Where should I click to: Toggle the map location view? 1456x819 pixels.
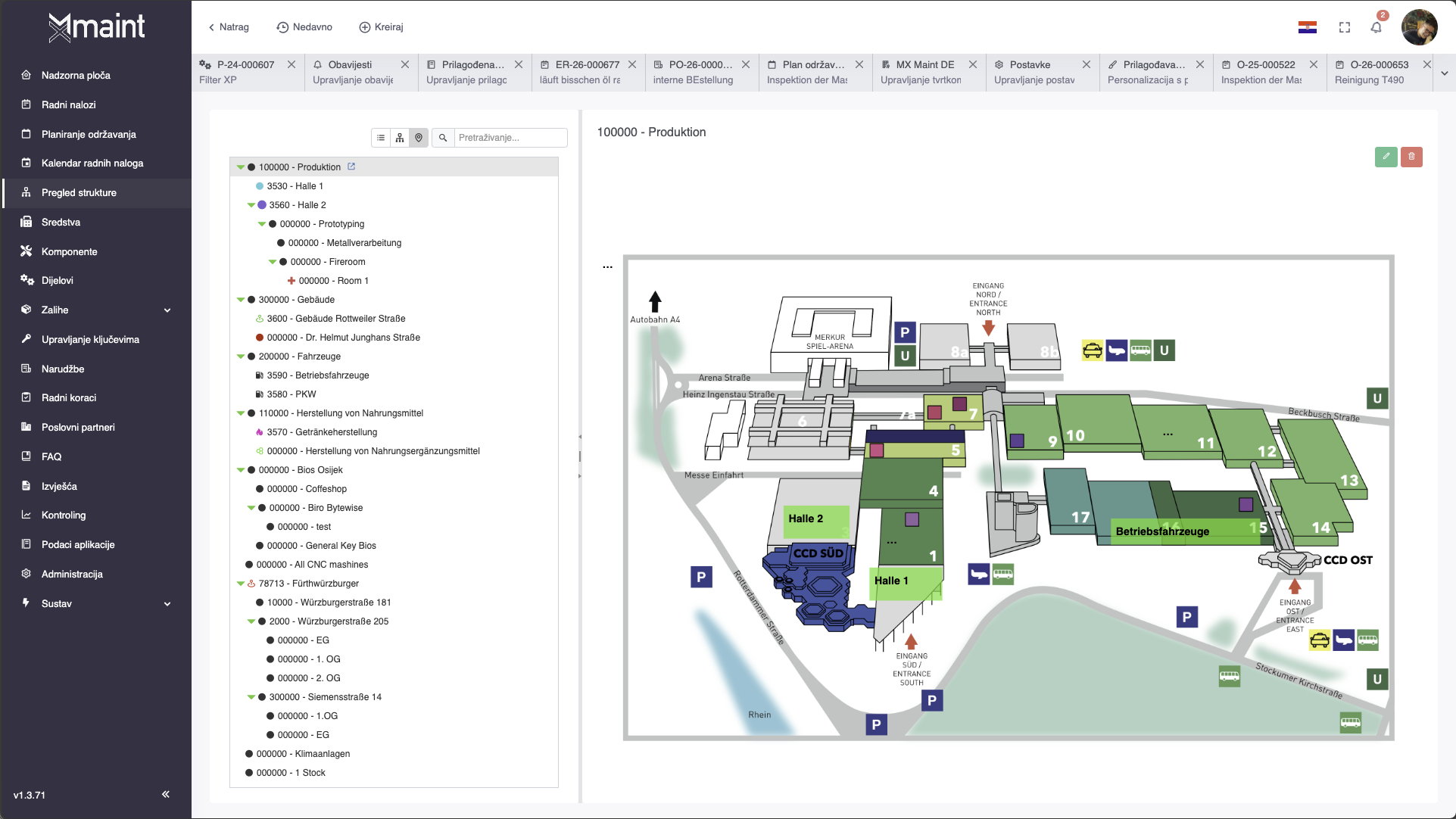click(x=419, y=138)
